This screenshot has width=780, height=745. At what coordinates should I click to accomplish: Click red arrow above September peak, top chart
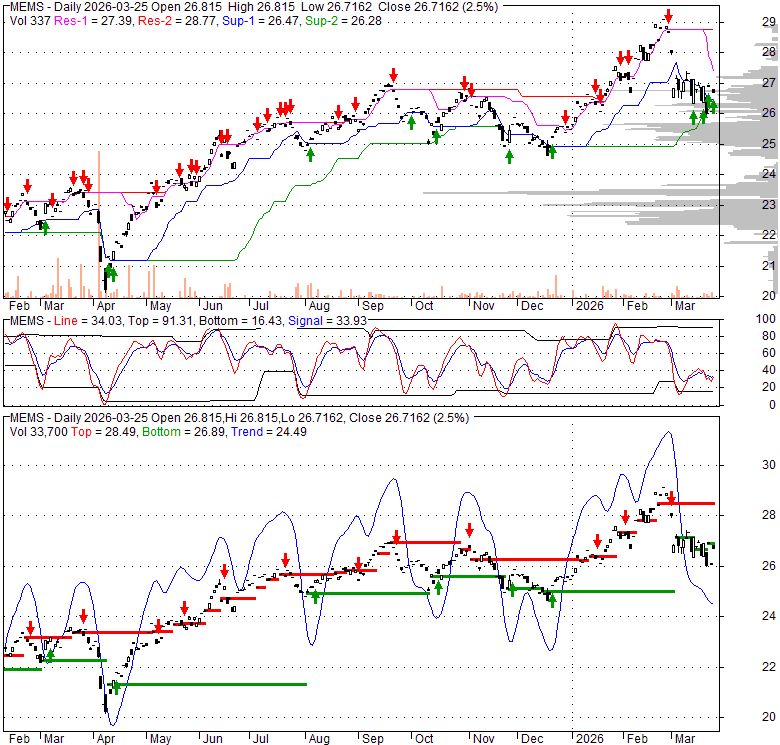tap(394, 75)
